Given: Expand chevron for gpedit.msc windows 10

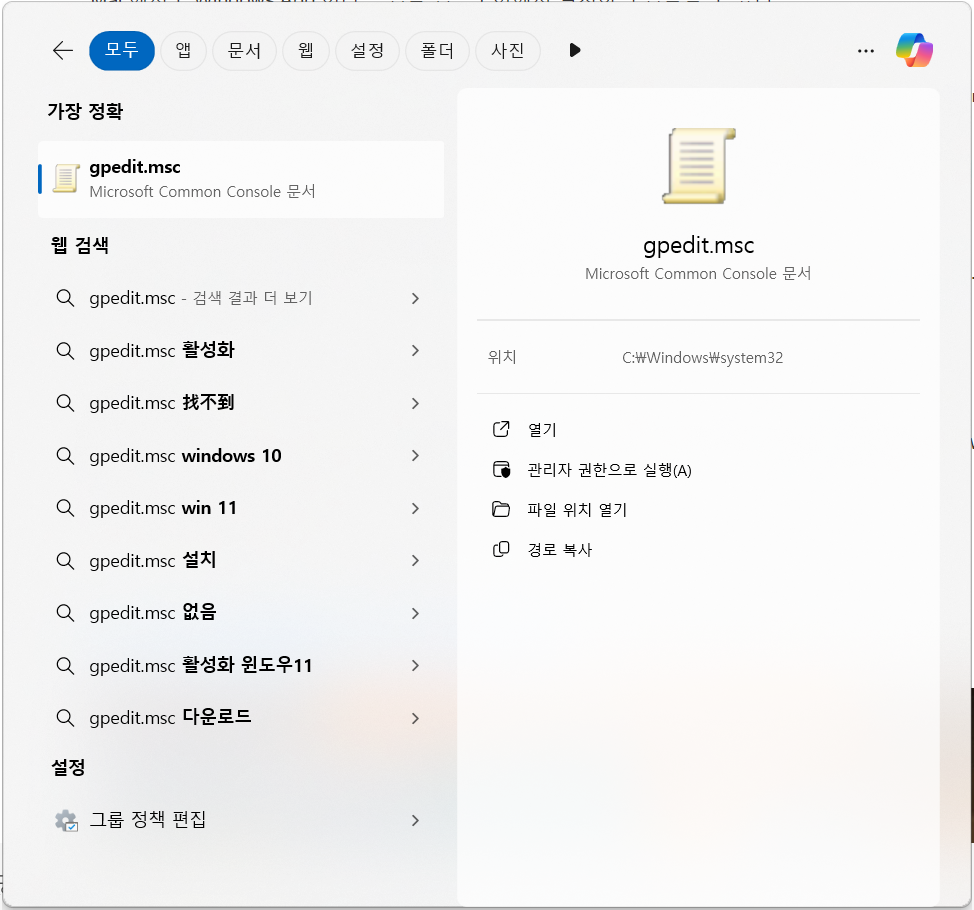Looking at the screenshot, I should pos(415,455).
